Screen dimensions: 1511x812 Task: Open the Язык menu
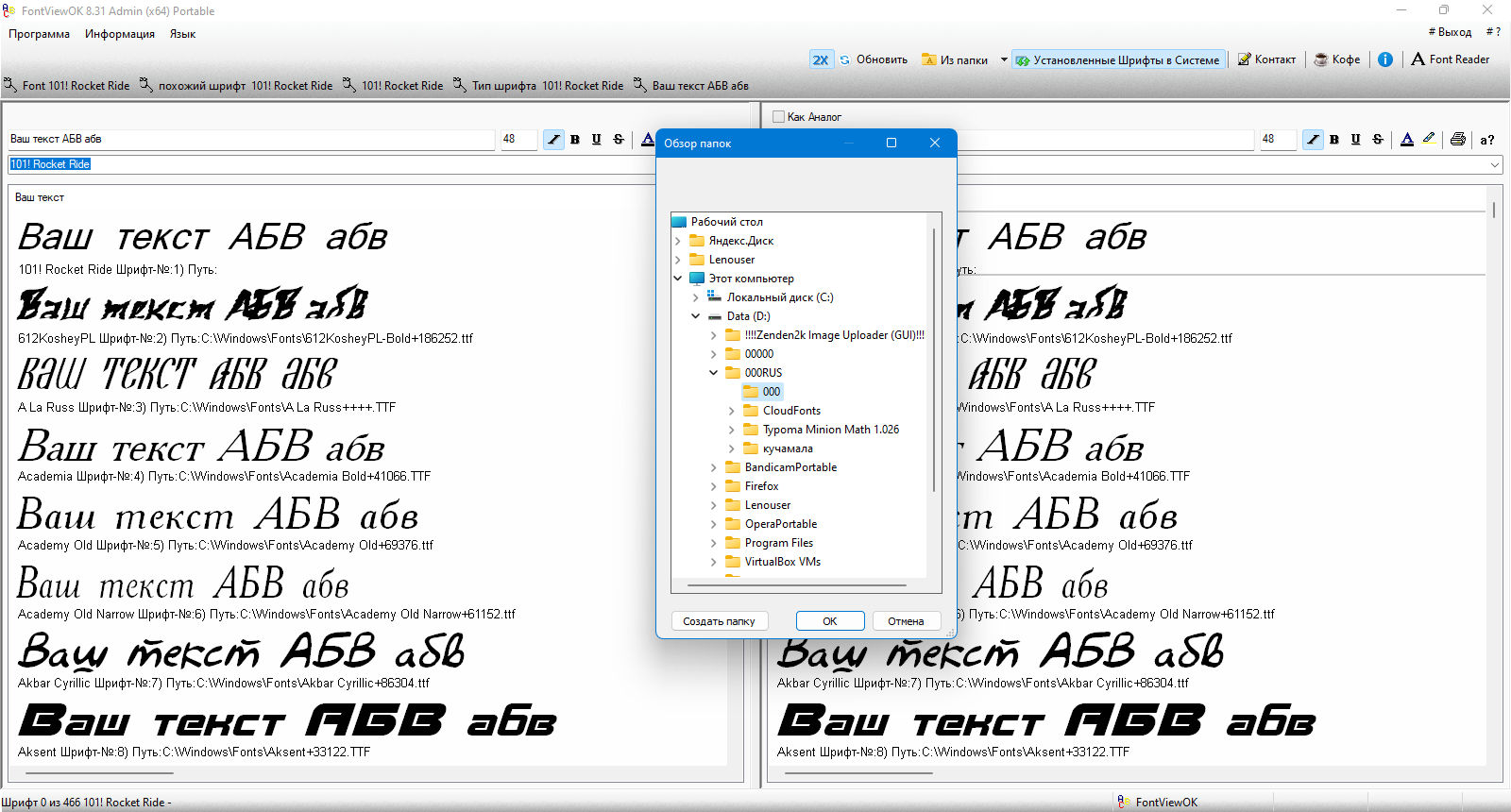coord(182,34)
